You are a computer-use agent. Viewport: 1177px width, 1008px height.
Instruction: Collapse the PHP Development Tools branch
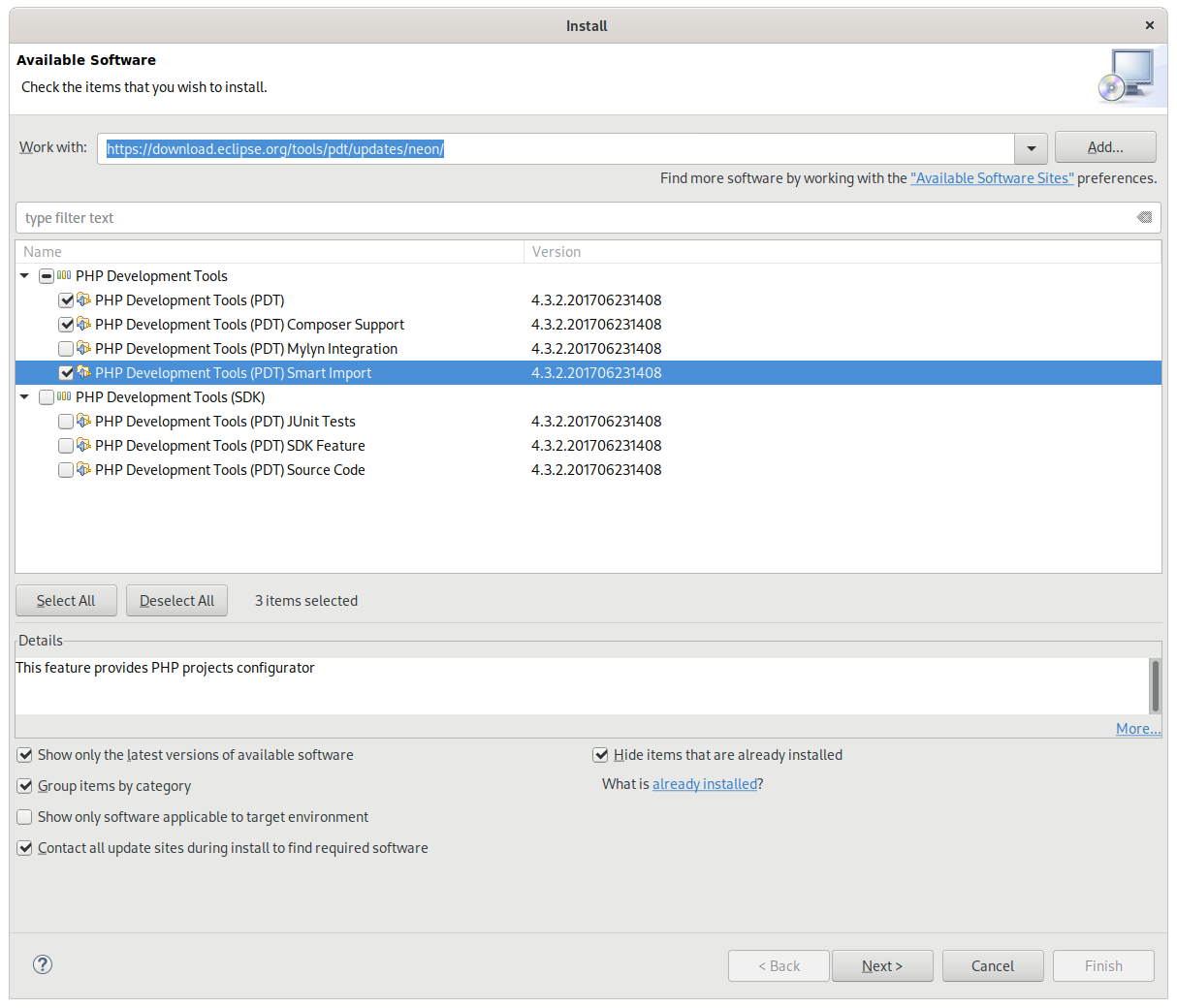click(x=23, y=275)
